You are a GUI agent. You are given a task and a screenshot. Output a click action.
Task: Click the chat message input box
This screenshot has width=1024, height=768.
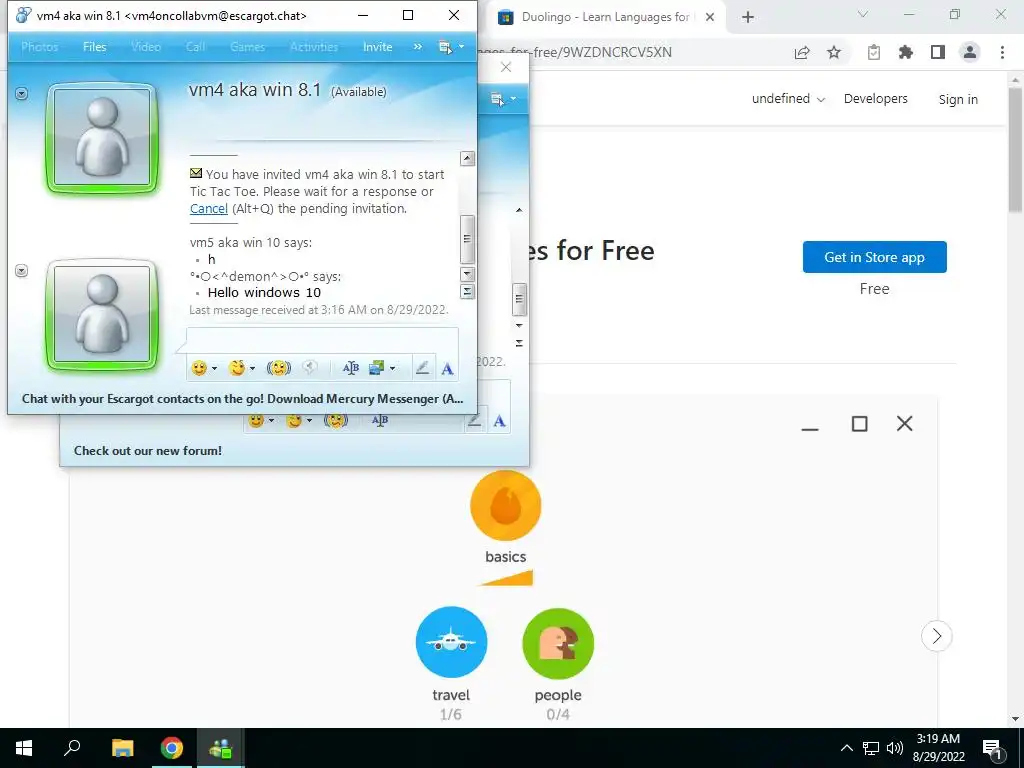[x=323, y=341]
